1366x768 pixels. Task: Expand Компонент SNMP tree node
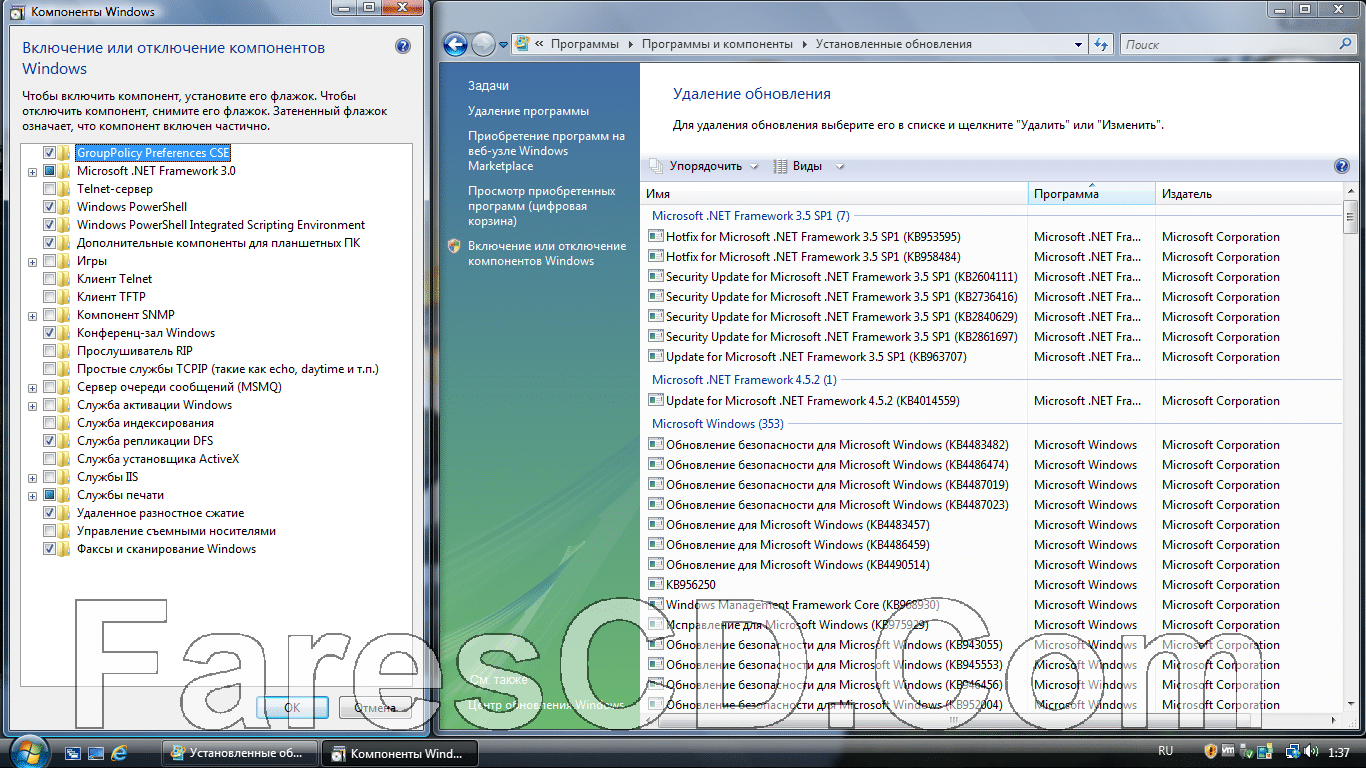coord(33,316)
